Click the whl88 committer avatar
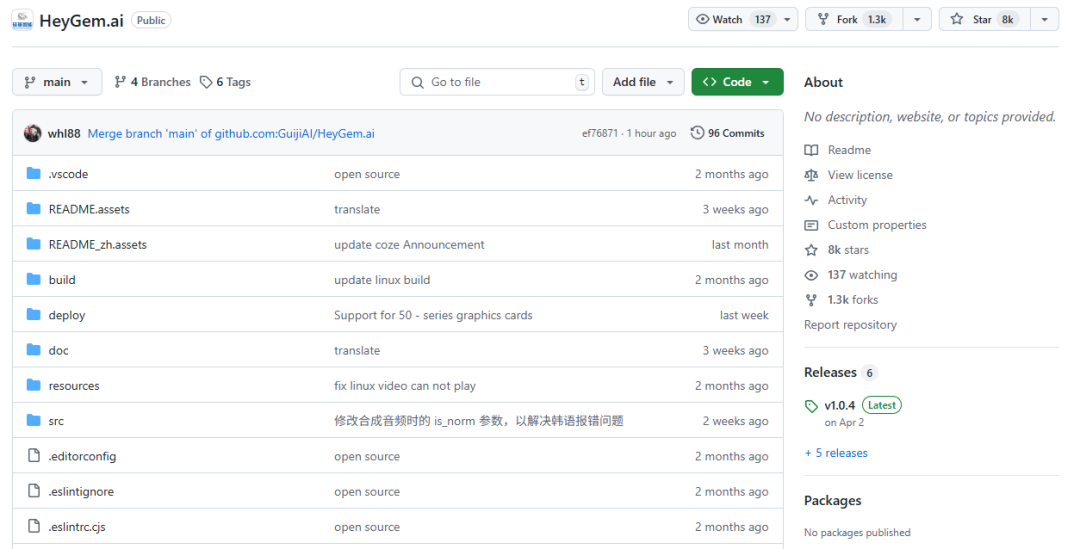 click(x=33, y=133)
